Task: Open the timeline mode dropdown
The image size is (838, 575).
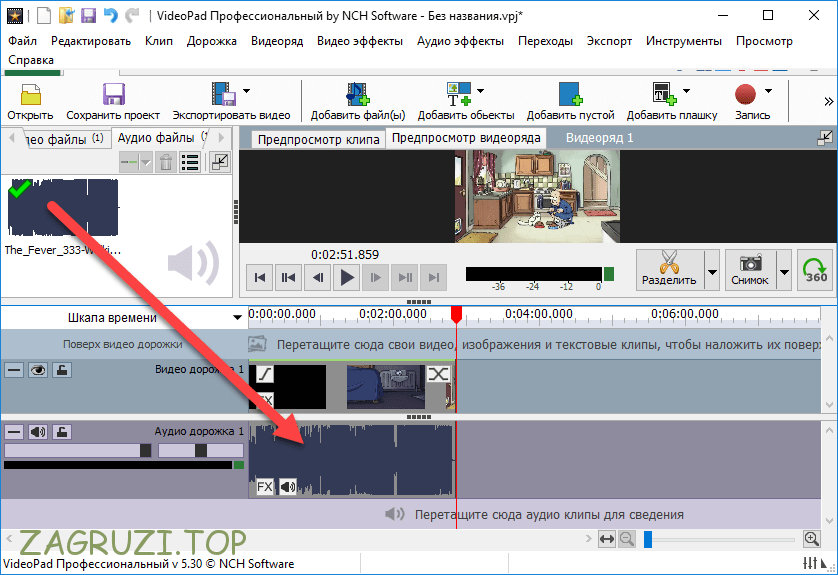Action: coord(237,318)
